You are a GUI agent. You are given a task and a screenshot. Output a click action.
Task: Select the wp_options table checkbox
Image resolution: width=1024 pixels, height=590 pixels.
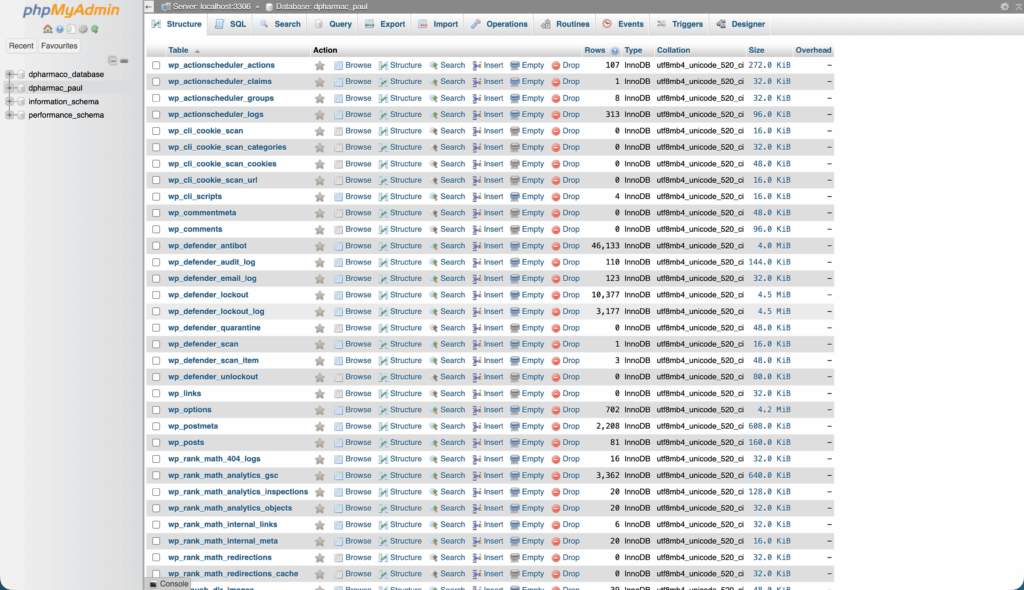coord(156,410)
